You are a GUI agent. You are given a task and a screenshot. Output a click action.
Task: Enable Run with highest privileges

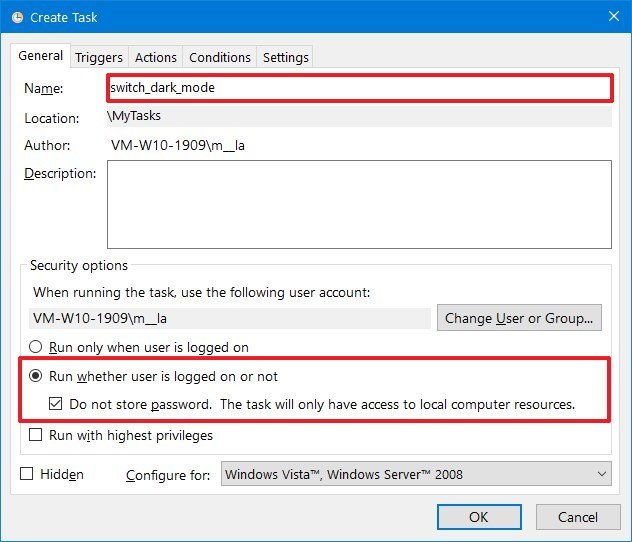click(37, 435)
